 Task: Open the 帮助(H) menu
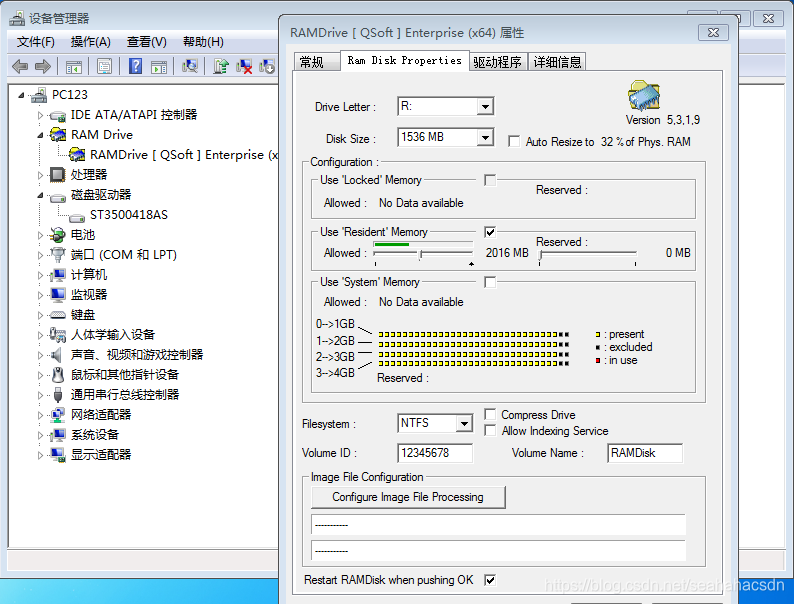tap(203, 42)
